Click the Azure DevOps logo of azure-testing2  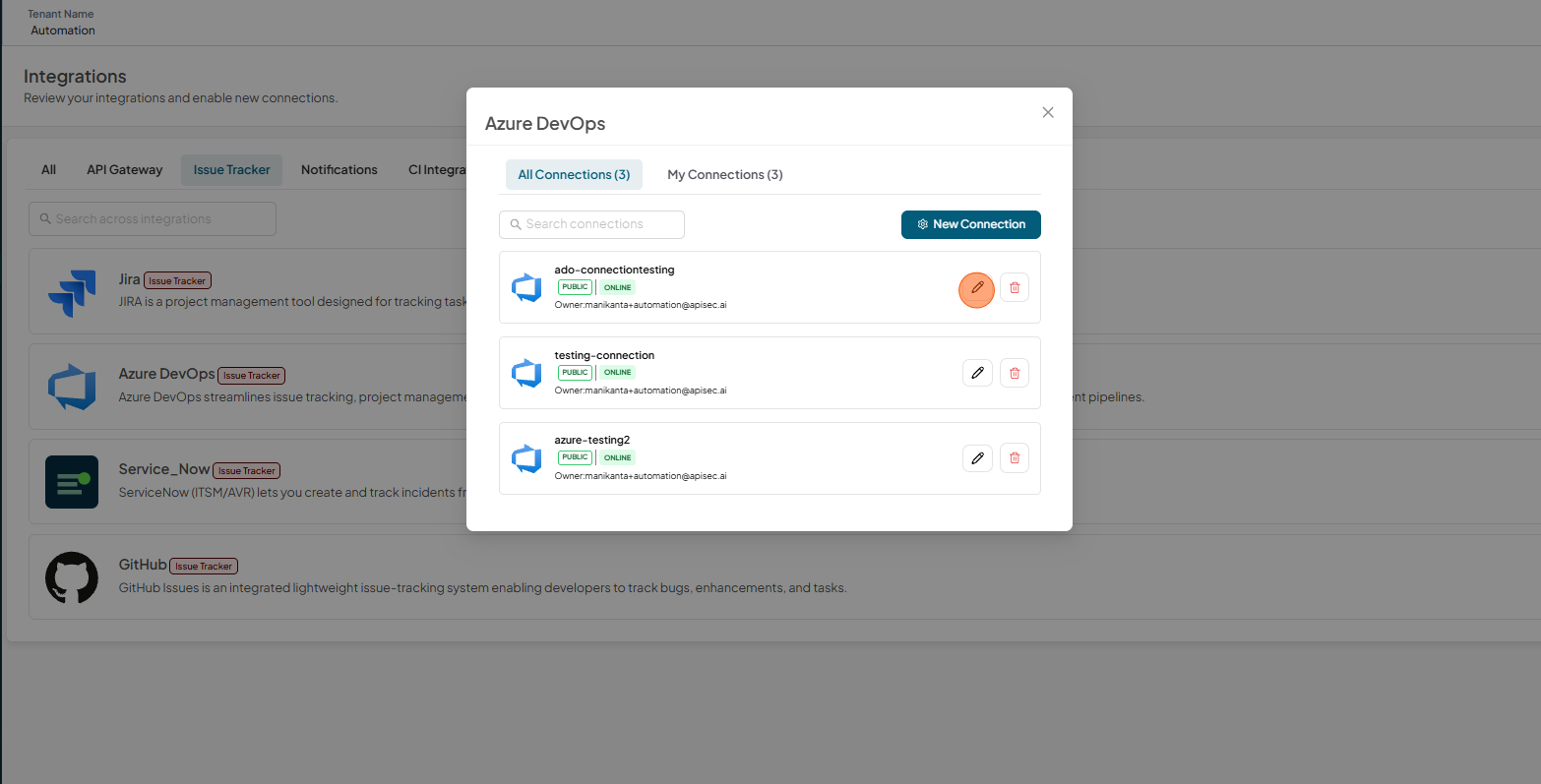click(x=526, y=458)
